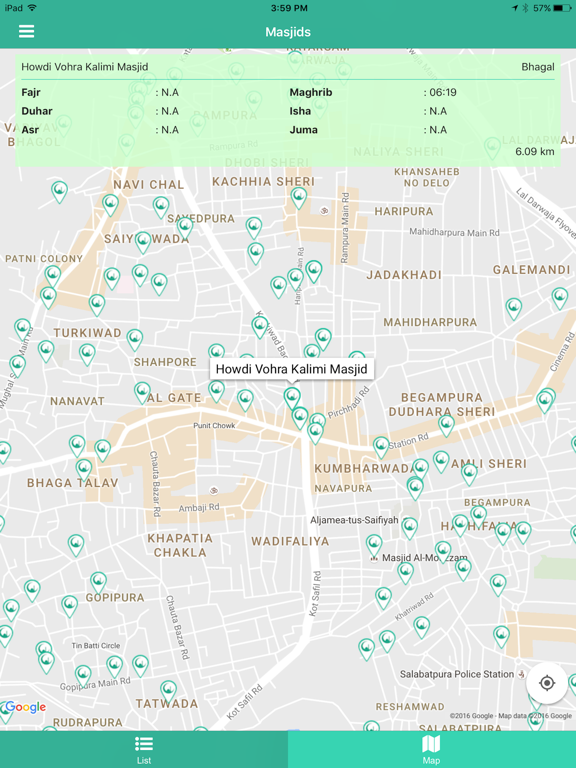Select masjid pin above Tatwada label

coord(168,691)
